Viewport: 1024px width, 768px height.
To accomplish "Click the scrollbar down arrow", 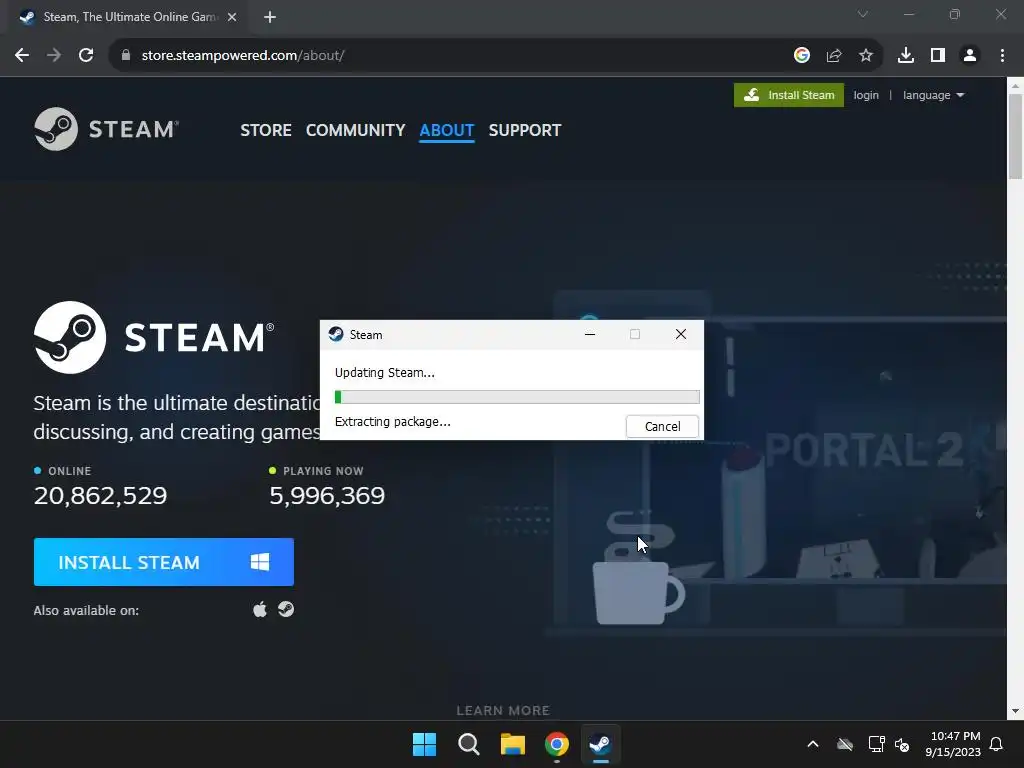I will coord(1015,711).
